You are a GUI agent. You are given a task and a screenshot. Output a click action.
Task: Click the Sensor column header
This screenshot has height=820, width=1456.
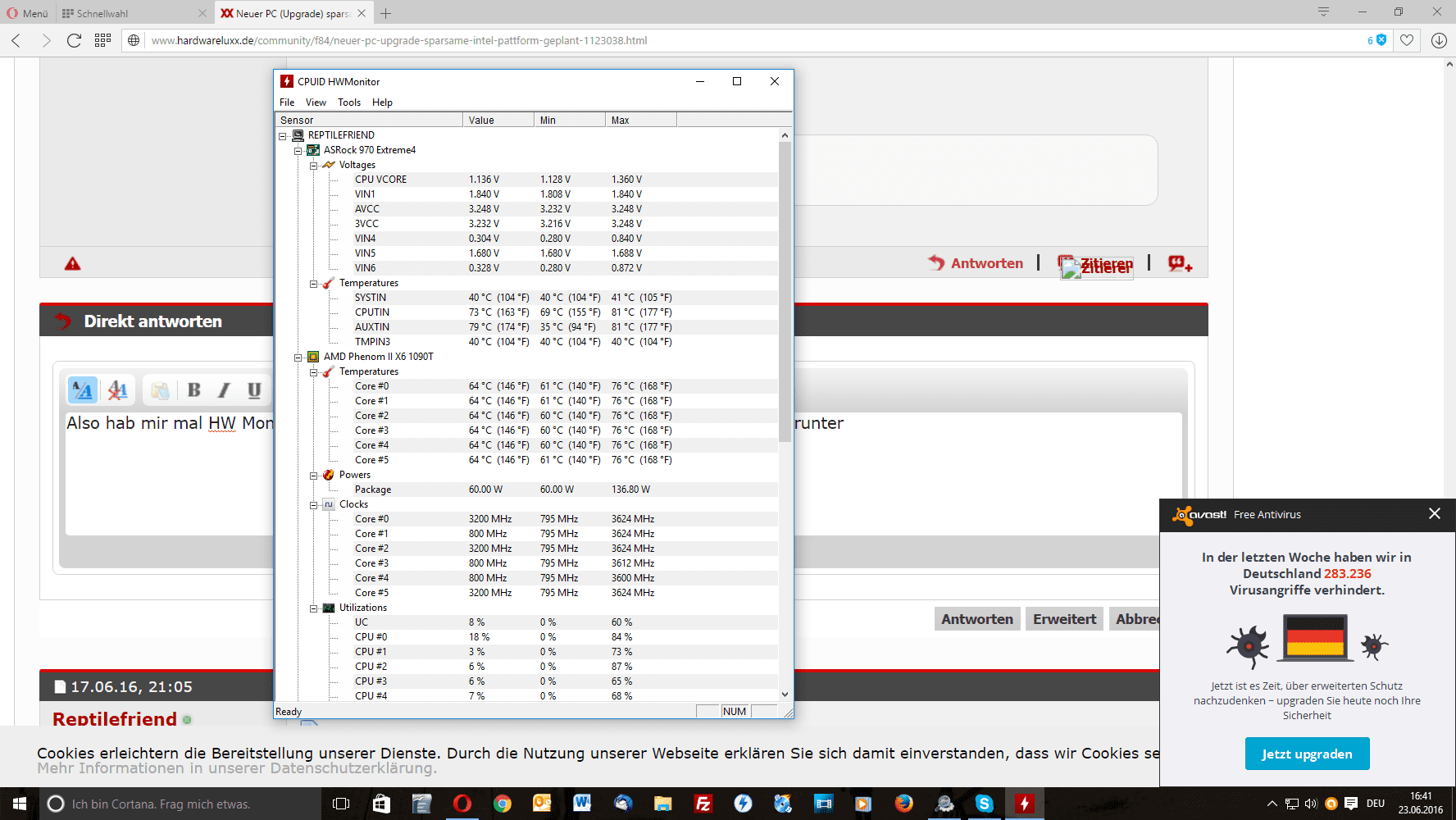pyautogui.click(x=369, y=120)
